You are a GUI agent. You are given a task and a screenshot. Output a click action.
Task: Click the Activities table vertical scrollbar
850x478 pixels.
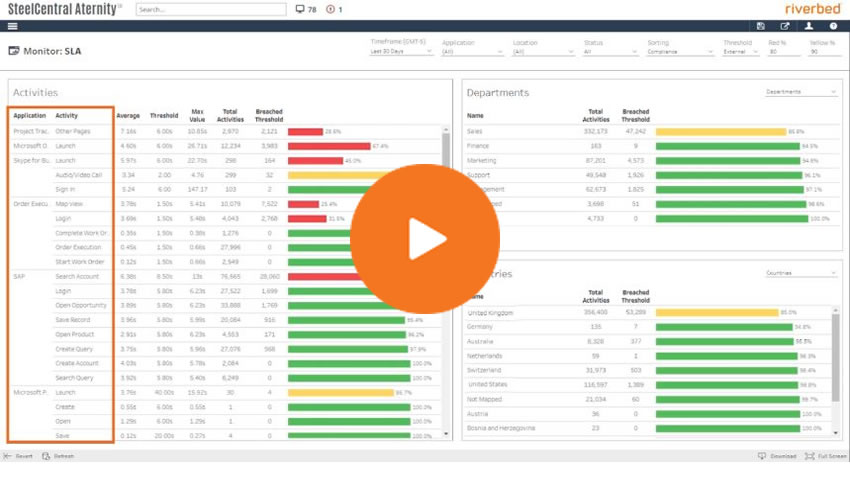coord(446,282)
